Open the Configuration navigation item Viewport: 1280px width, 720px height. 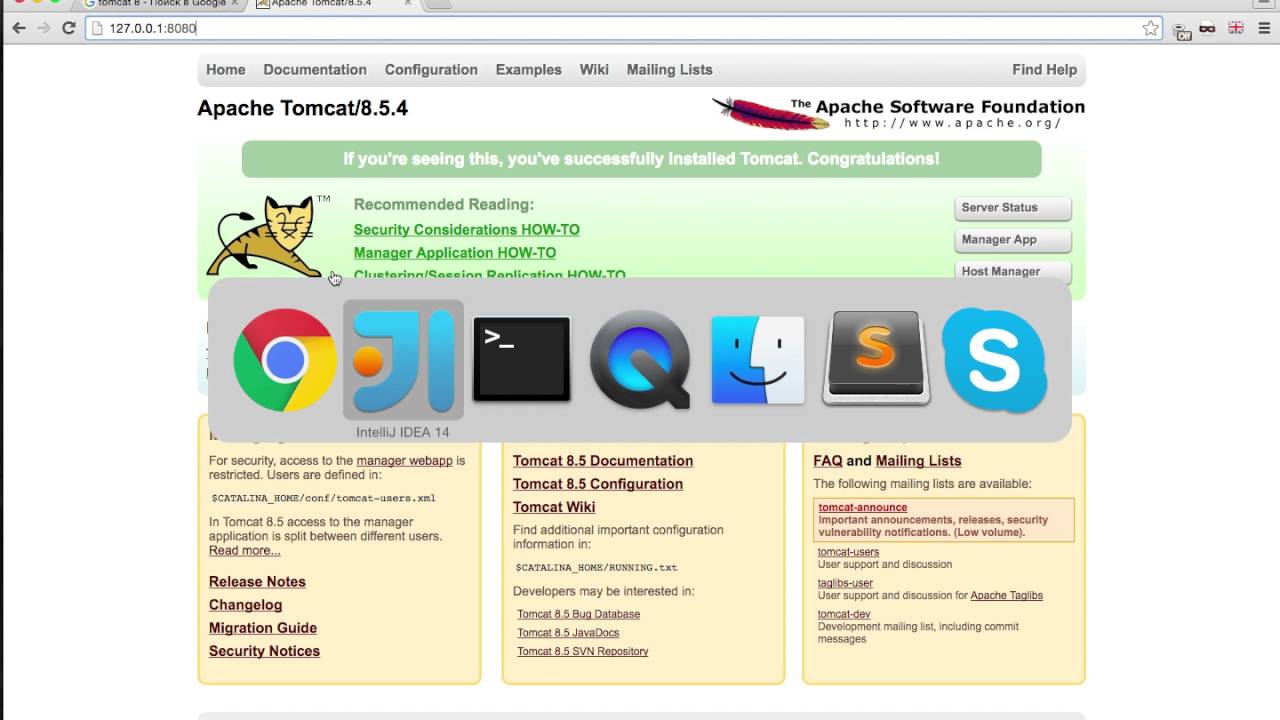tap(431, 70)
